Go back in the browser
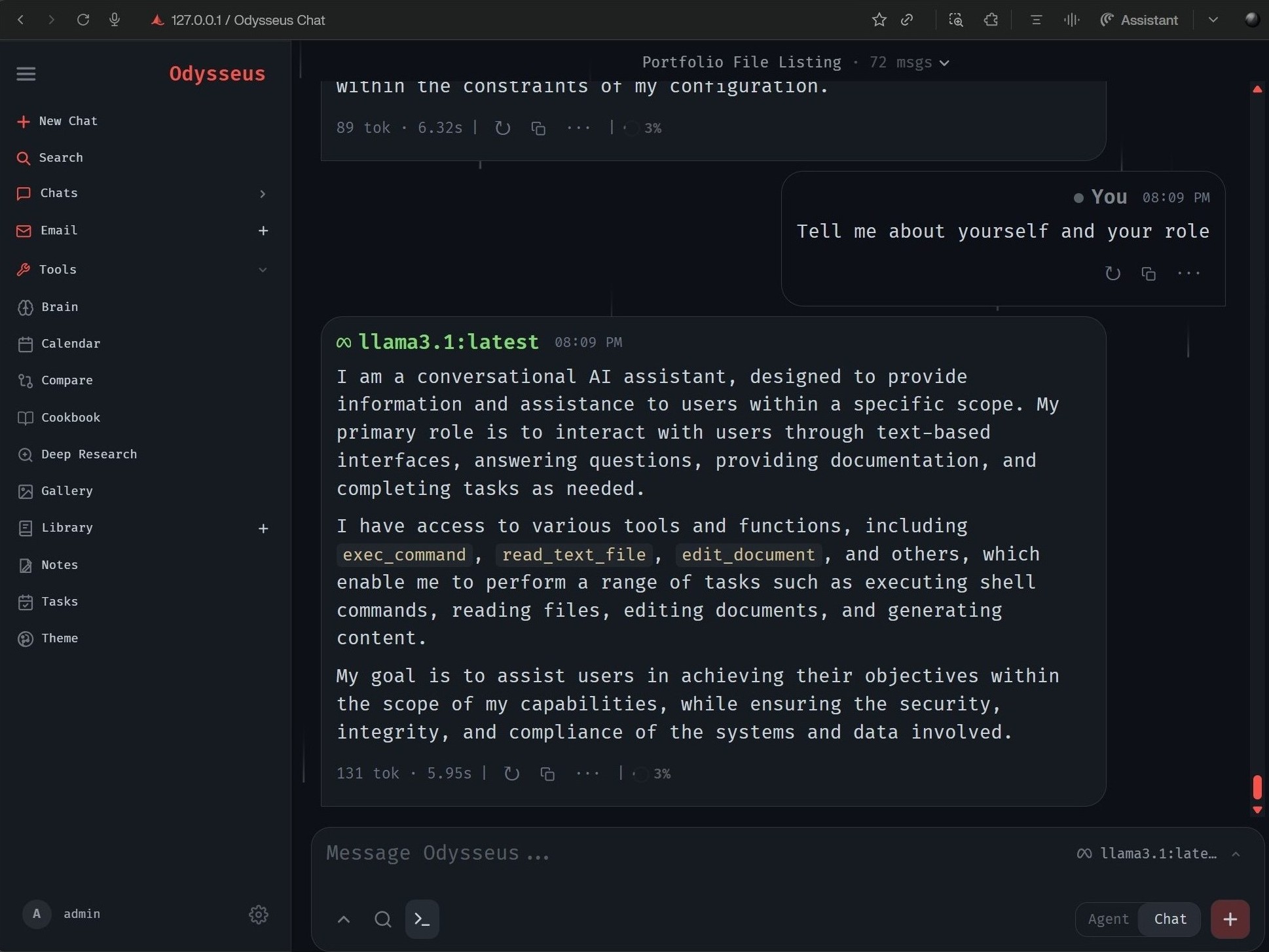 pos(21,20)
